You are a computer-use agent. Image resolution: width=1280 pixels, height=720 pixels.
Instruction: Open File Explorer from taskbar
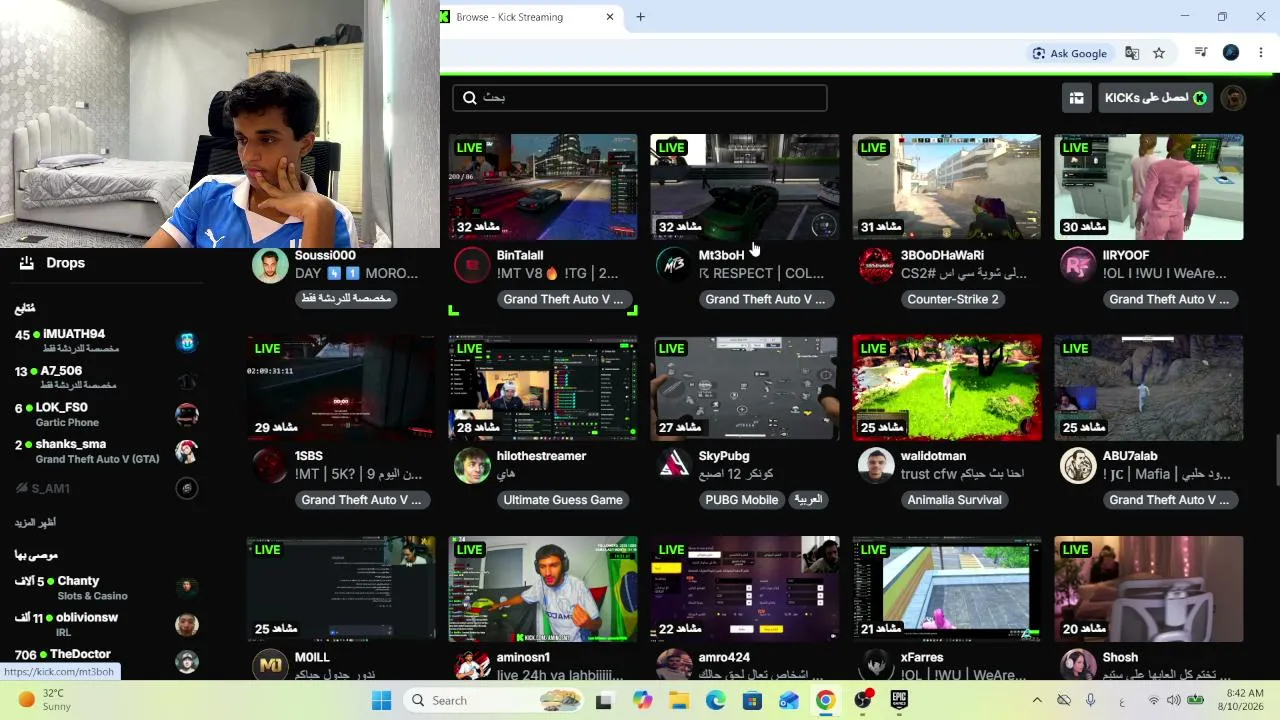tap(679, 700)
